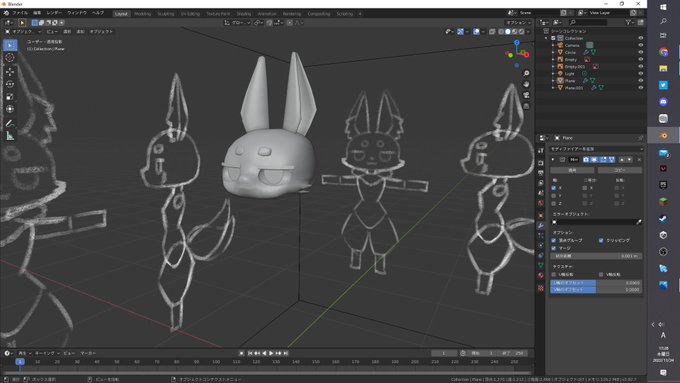This screenshot has width=680, height=383.
Task: Toggle the Merge checkbox
Action: tap(554, 248)
